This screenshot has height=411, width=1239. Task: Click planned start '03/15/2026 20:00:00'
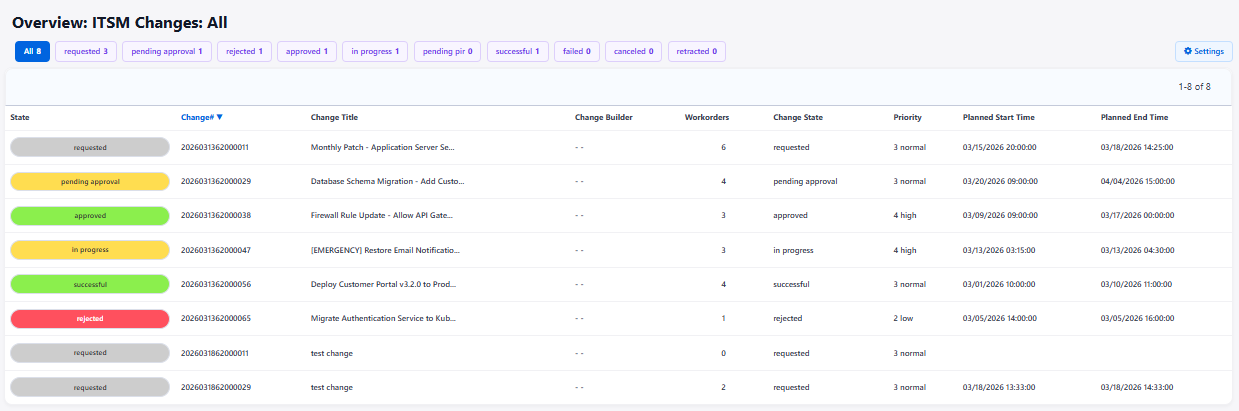pos(999,147)
